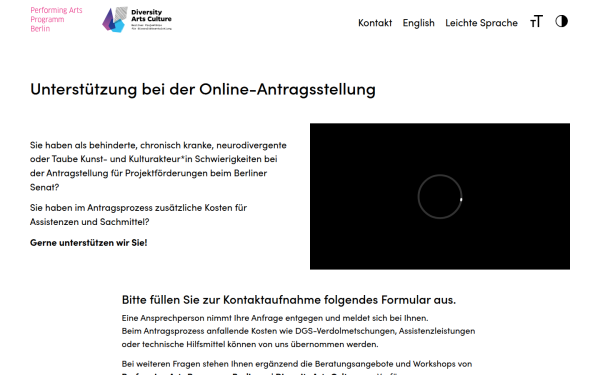This screenshot has height=375, width=600.
Task: Click the heading "Unterstützung bei der Online-Antragsstellung"
Action: tap(203, 90)
